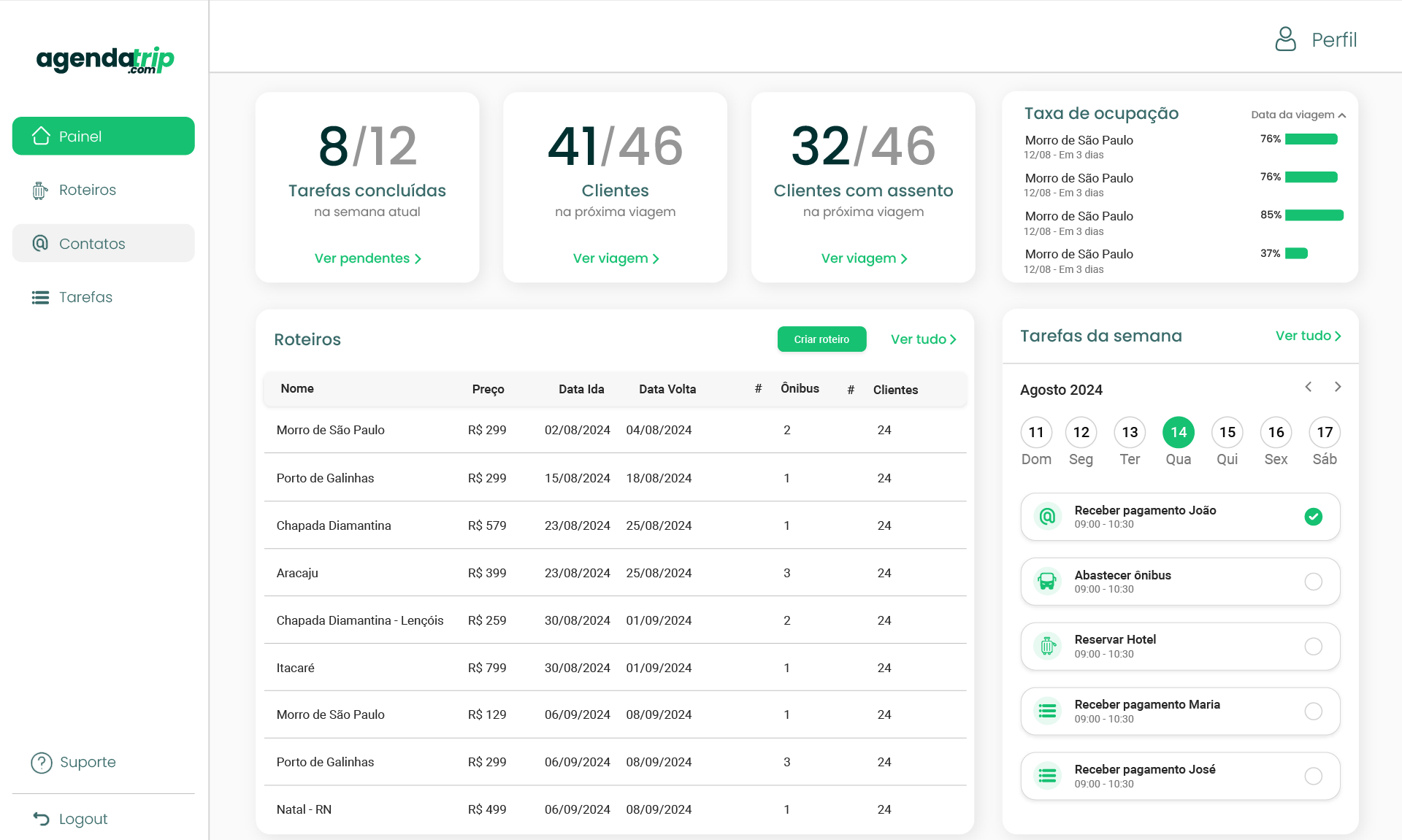Click the 85% occupancy progress bar
The height and width of the screenshot is (840, 1402).
[x=1314, y=215]
